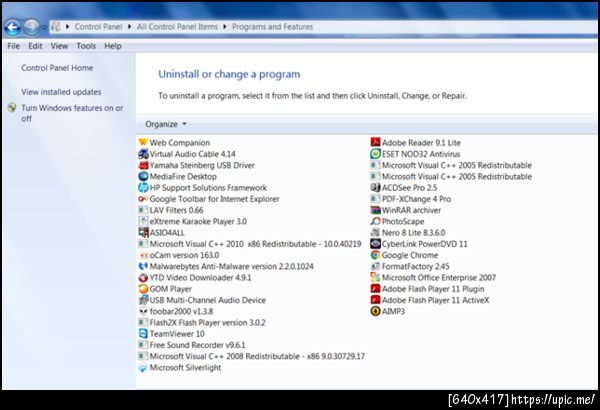Select the PhotoScape icon
Image resolution: width=600 pixels, height=410 pixels.
tap(375, 221)
